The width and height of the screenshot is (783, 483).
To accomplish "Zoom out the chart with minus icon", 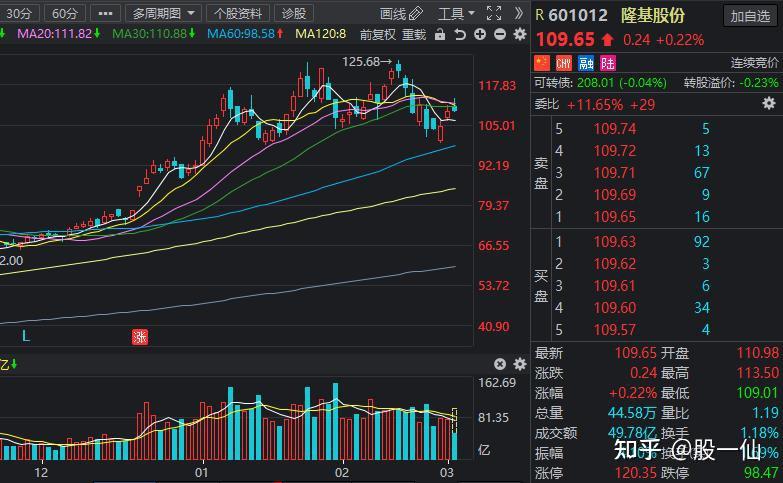I will click(499, 34).
